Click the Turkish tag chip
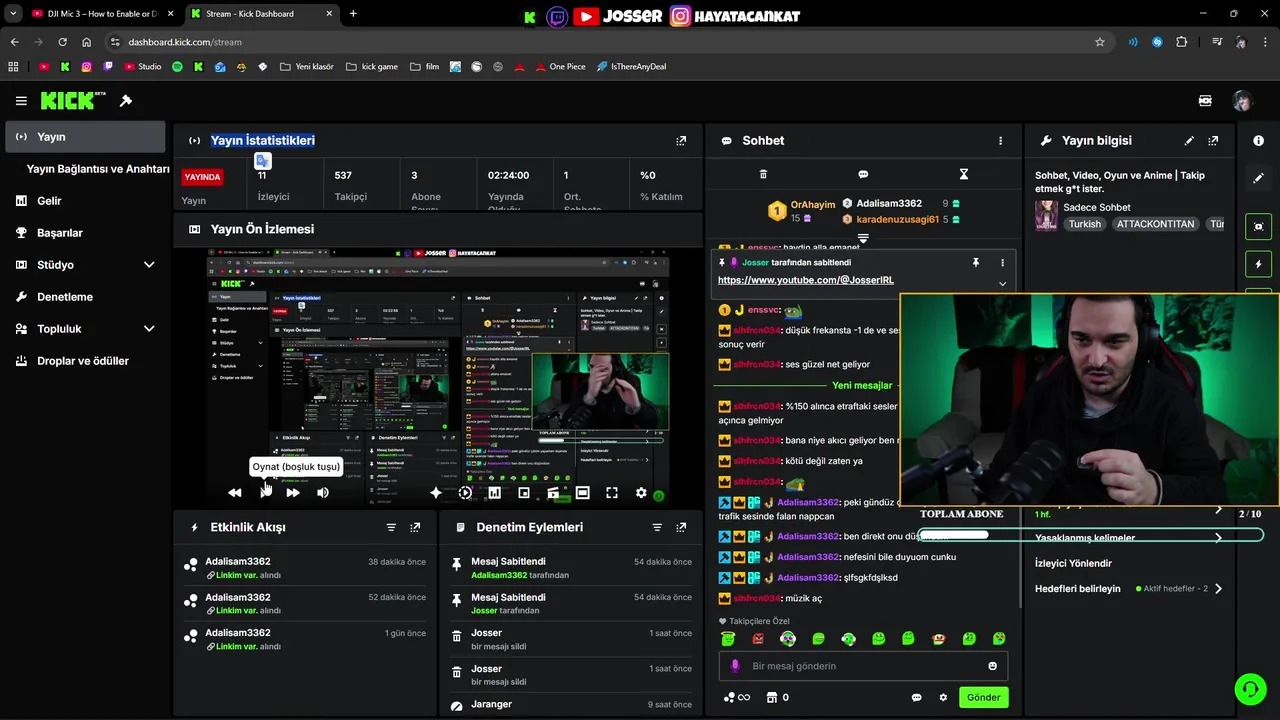 [x=1085, y=224]
